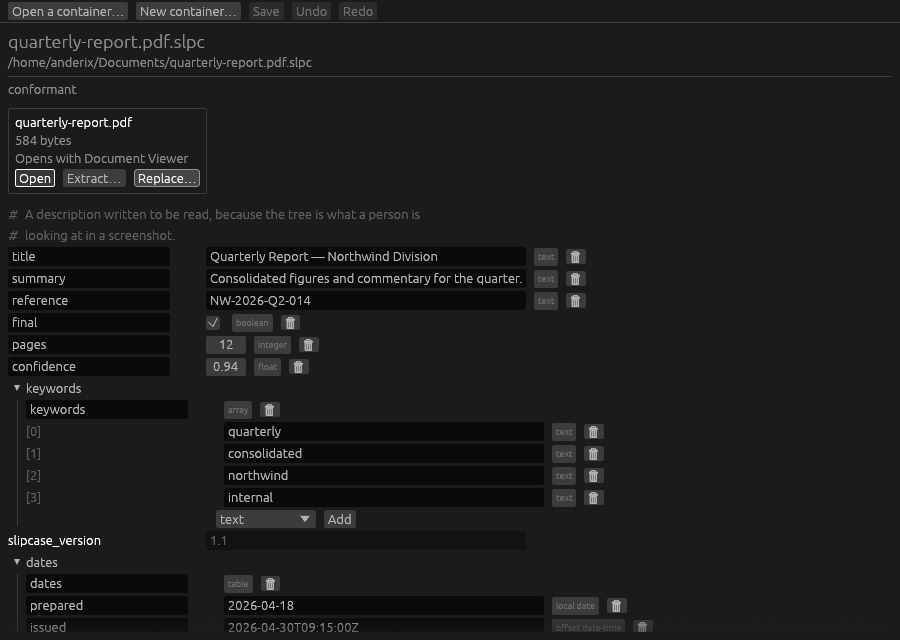Viewport: 900px width, 640px height.
Task: Delete the issued offset date-time entry
Action: [x=642, y=627]
